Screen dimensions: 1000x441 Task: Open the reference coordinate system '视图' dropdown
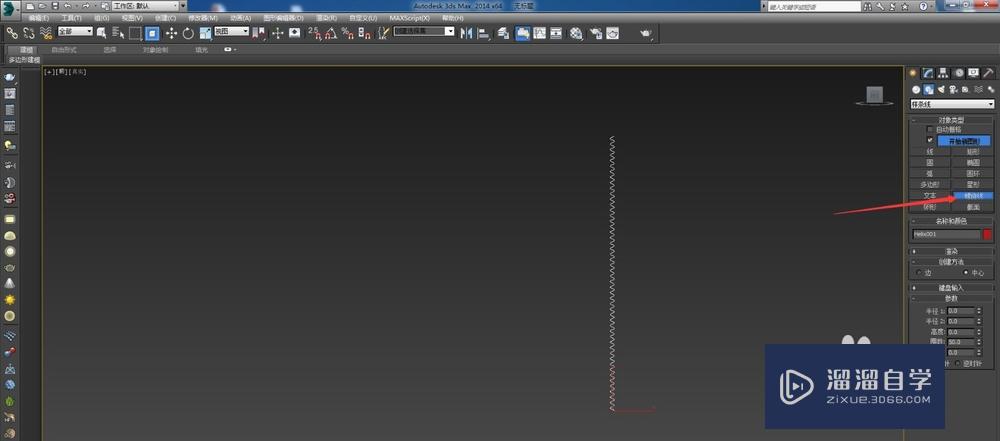(x=231, y=31)
